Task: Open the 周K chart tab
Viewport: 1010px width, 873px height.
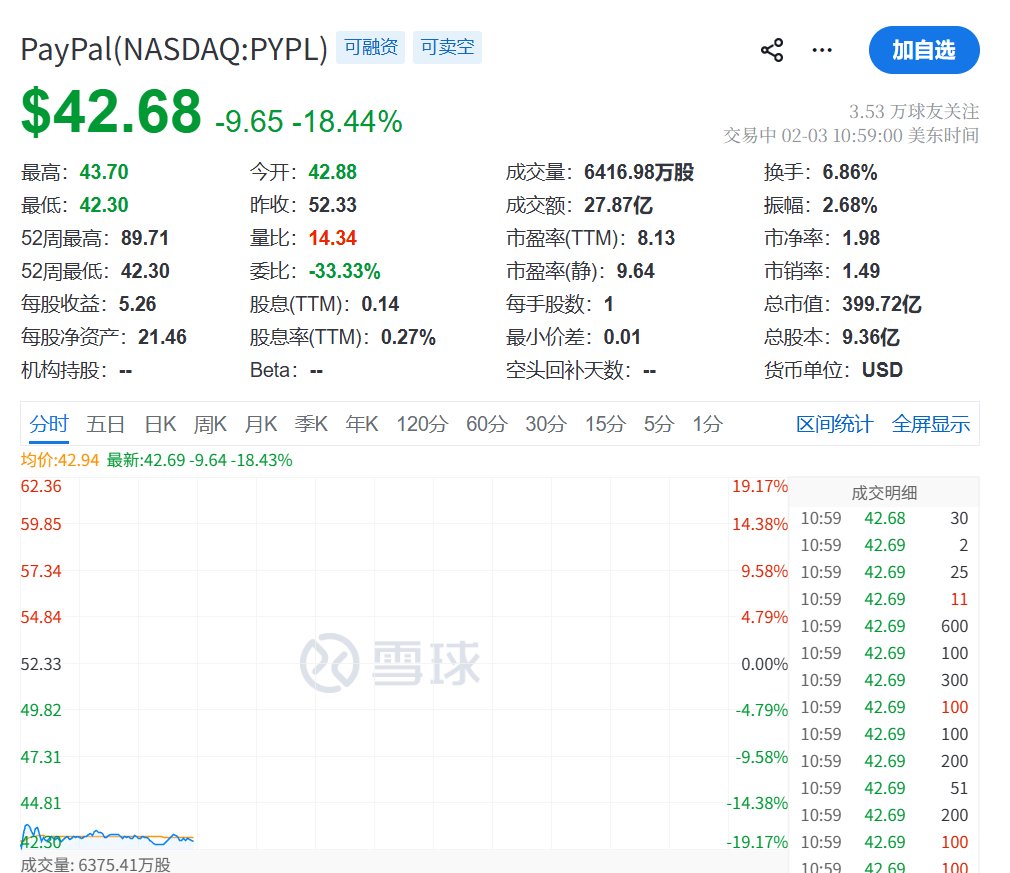Action: pos(210,424)
